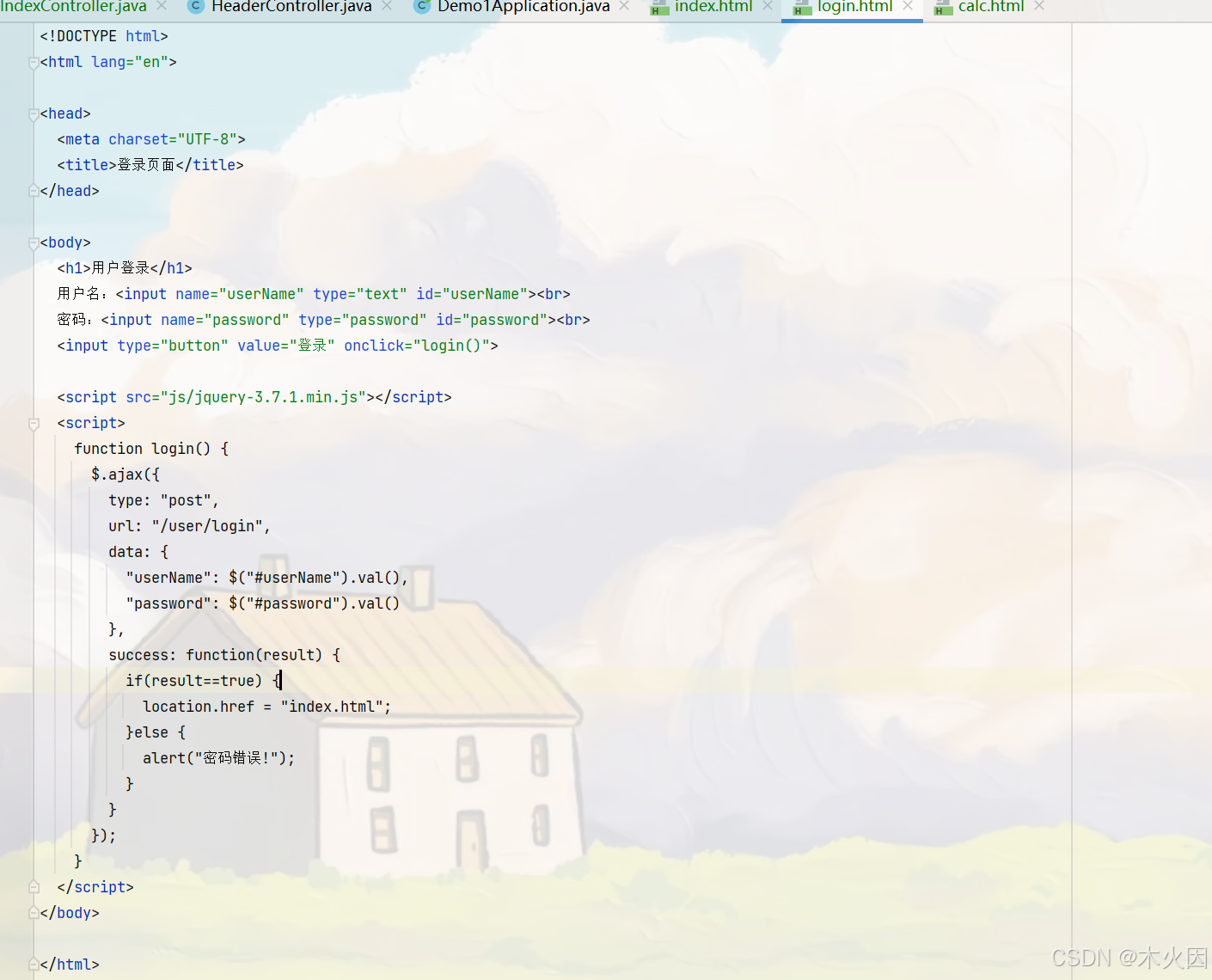Click the login.html file type icon
Viewport: 1212px width, 980px height.
click(801, 8)
